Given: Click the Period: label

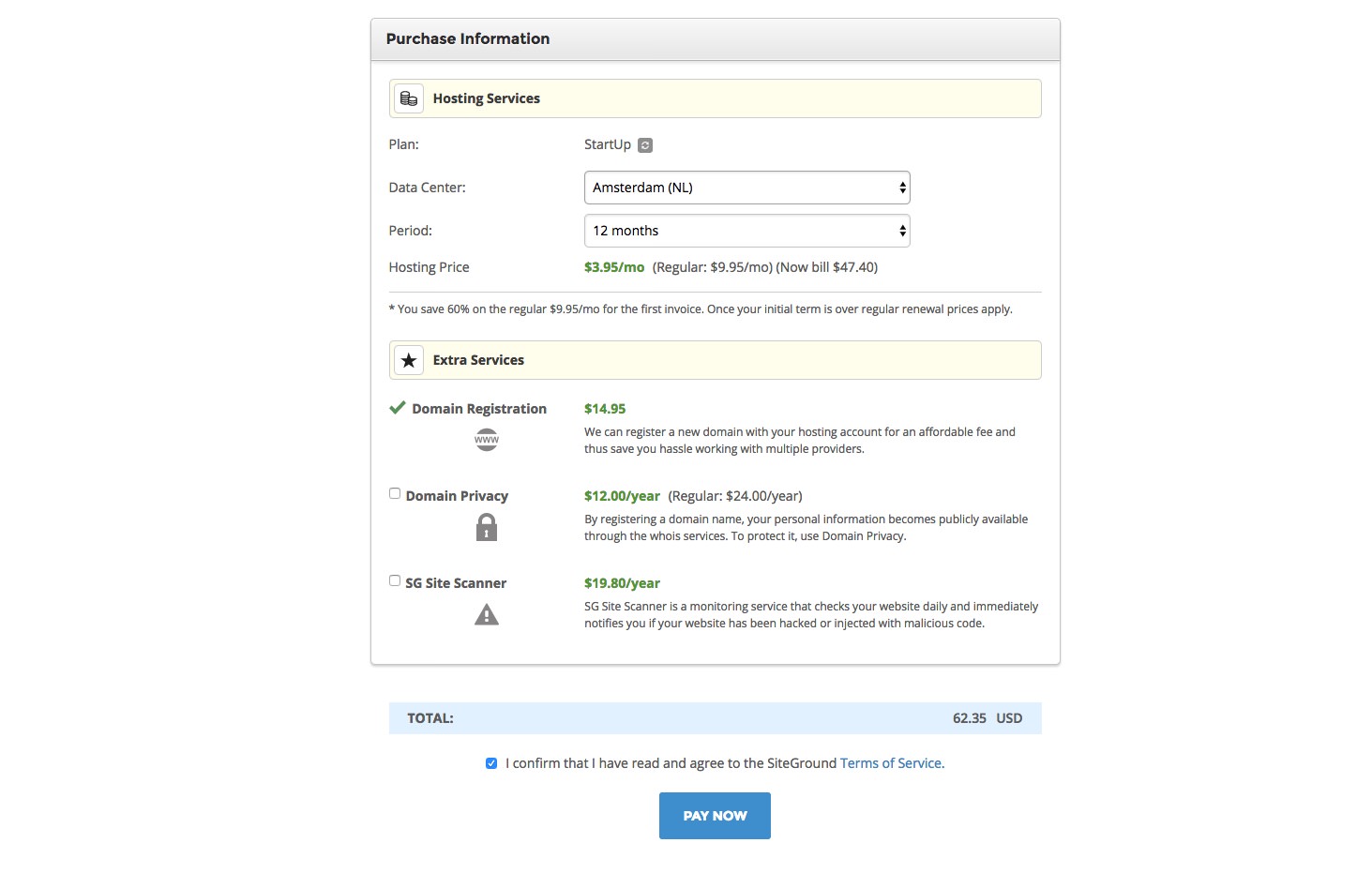Looking at the screenshot, I should click(x=411, y=231).
